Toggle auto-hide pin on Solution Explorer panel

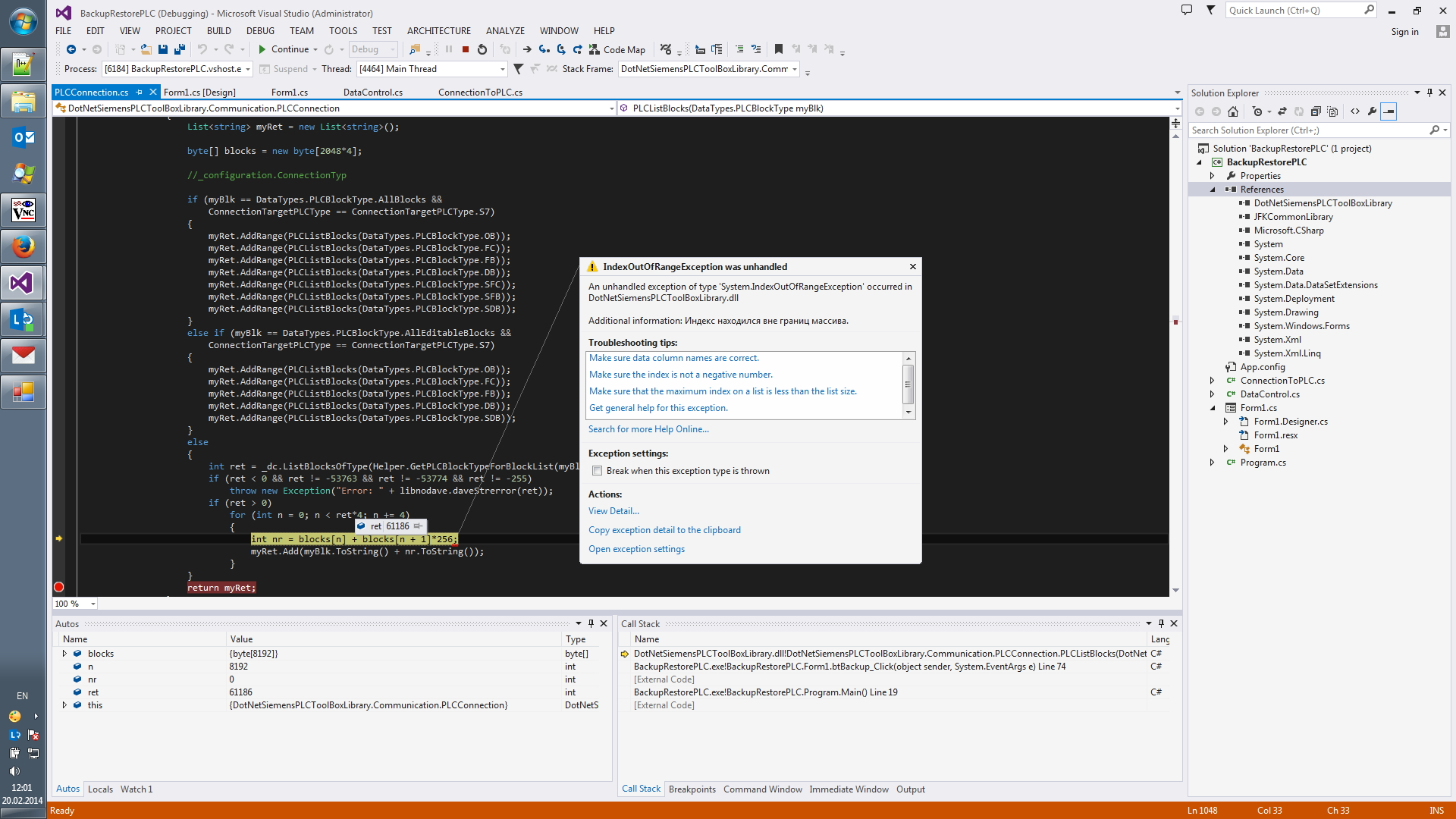point(1429,93)
